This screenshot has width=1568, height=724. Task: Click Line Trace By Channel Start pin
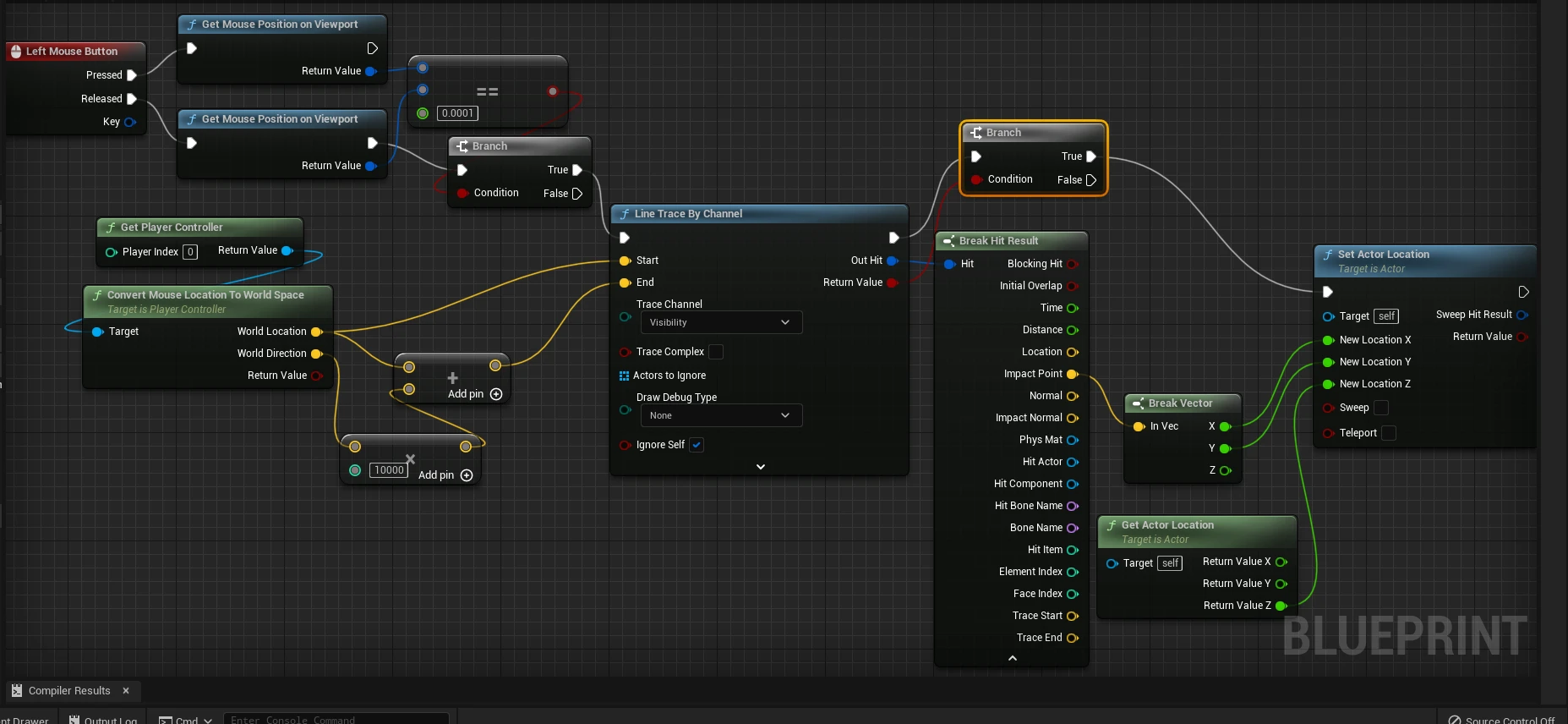pos(626,261)
